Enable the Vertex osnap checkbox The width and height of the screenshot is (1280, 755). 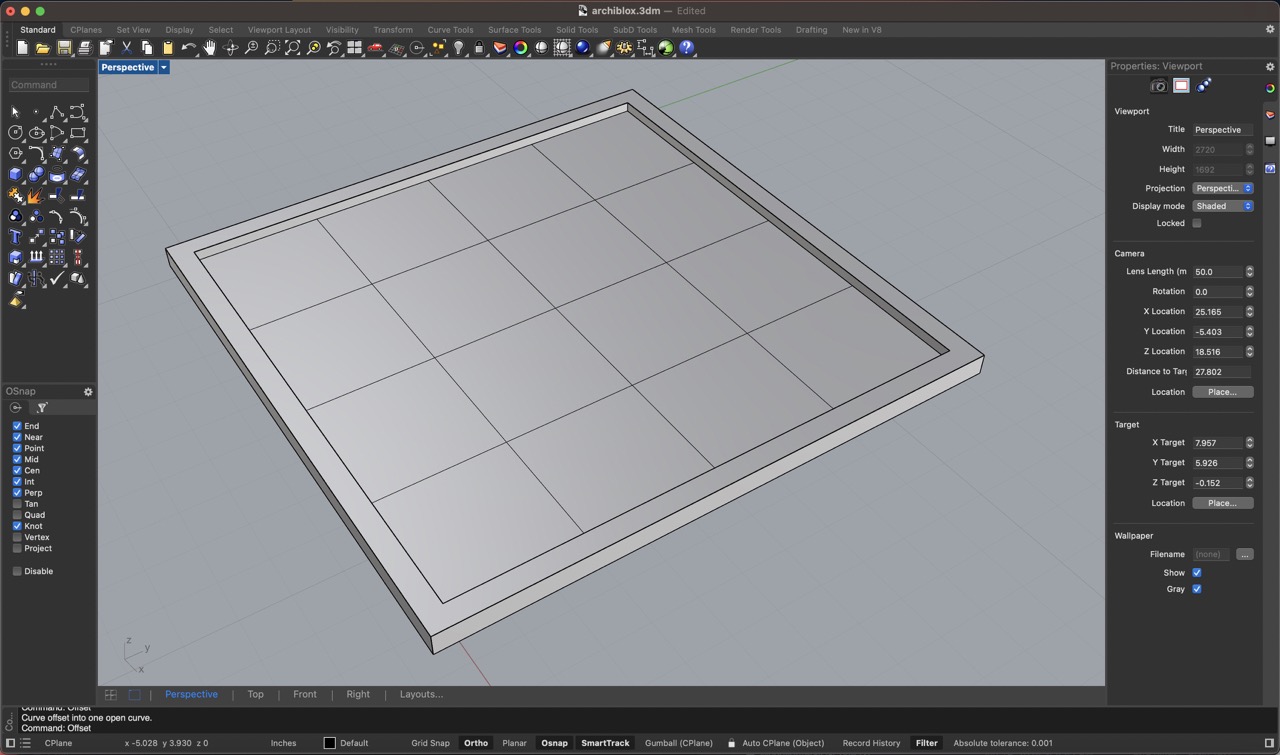click(17, 537)
